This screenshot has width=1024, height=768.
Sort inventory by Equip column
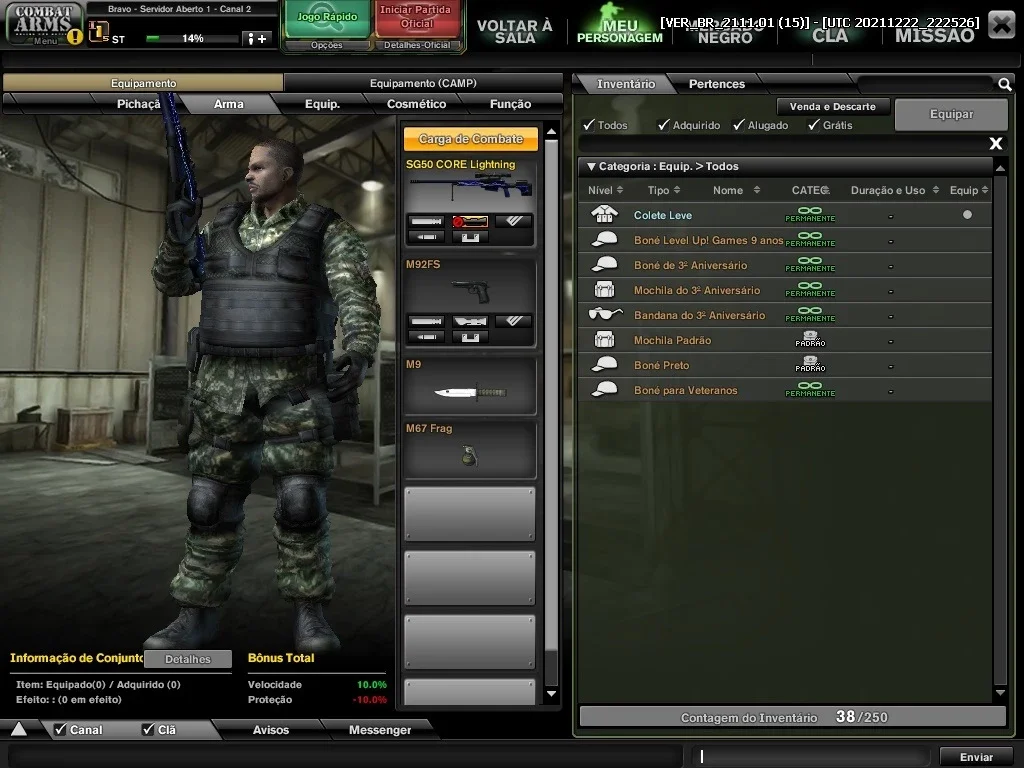[x=969, y=190]
